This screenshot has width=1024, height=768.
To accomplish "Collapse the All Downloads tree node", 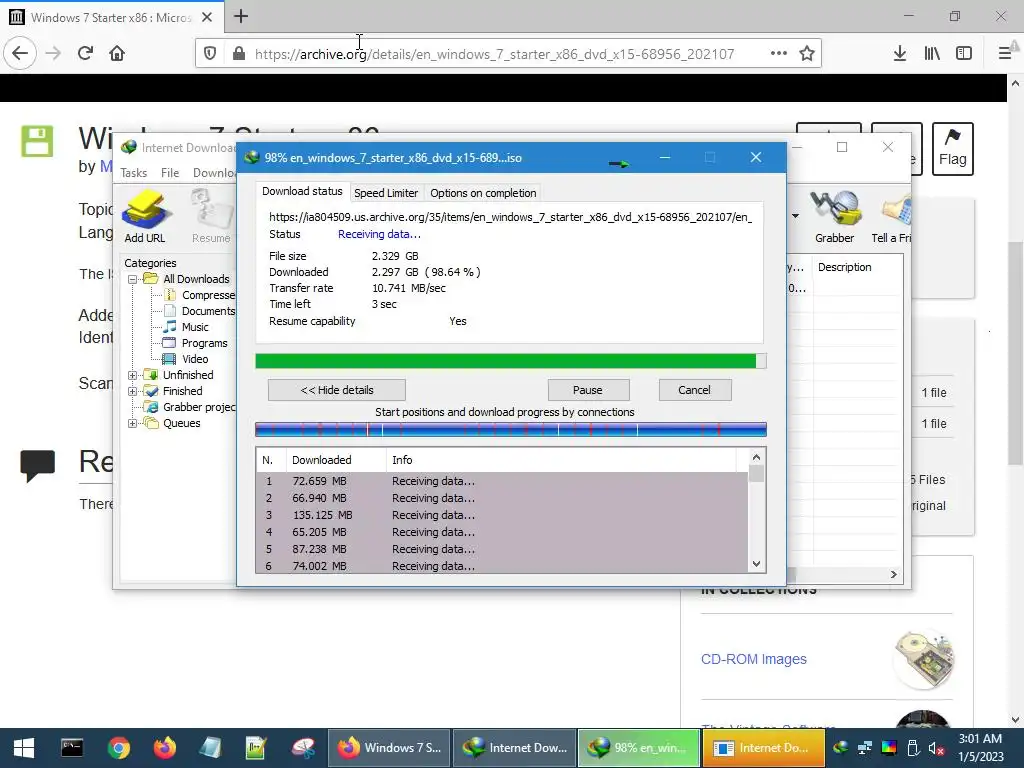I will (x=133, y=279).
